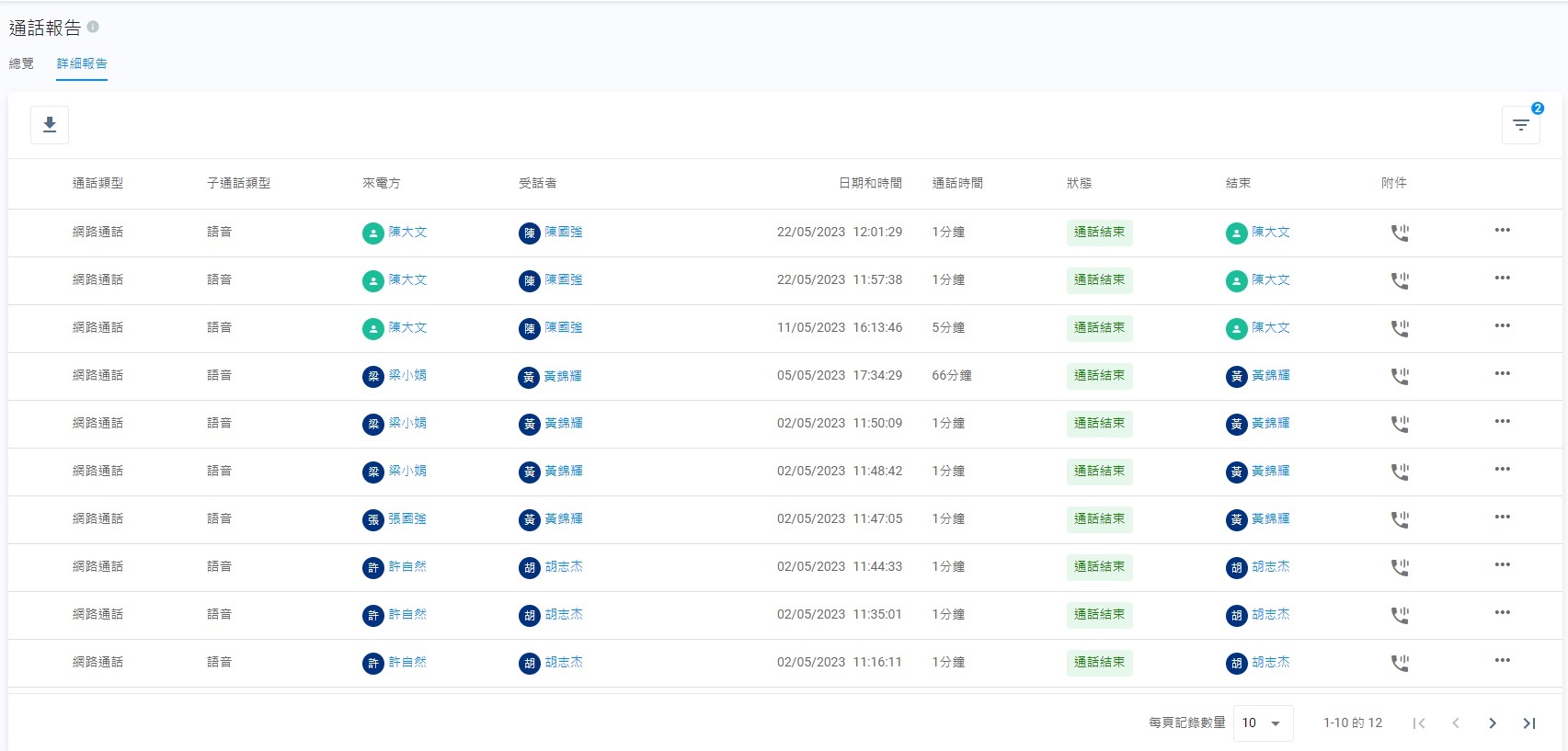Open caller 張國強 profile link
Viewport: 1568px width, 751px height.
pyautogui.click(x=406, y=519)
